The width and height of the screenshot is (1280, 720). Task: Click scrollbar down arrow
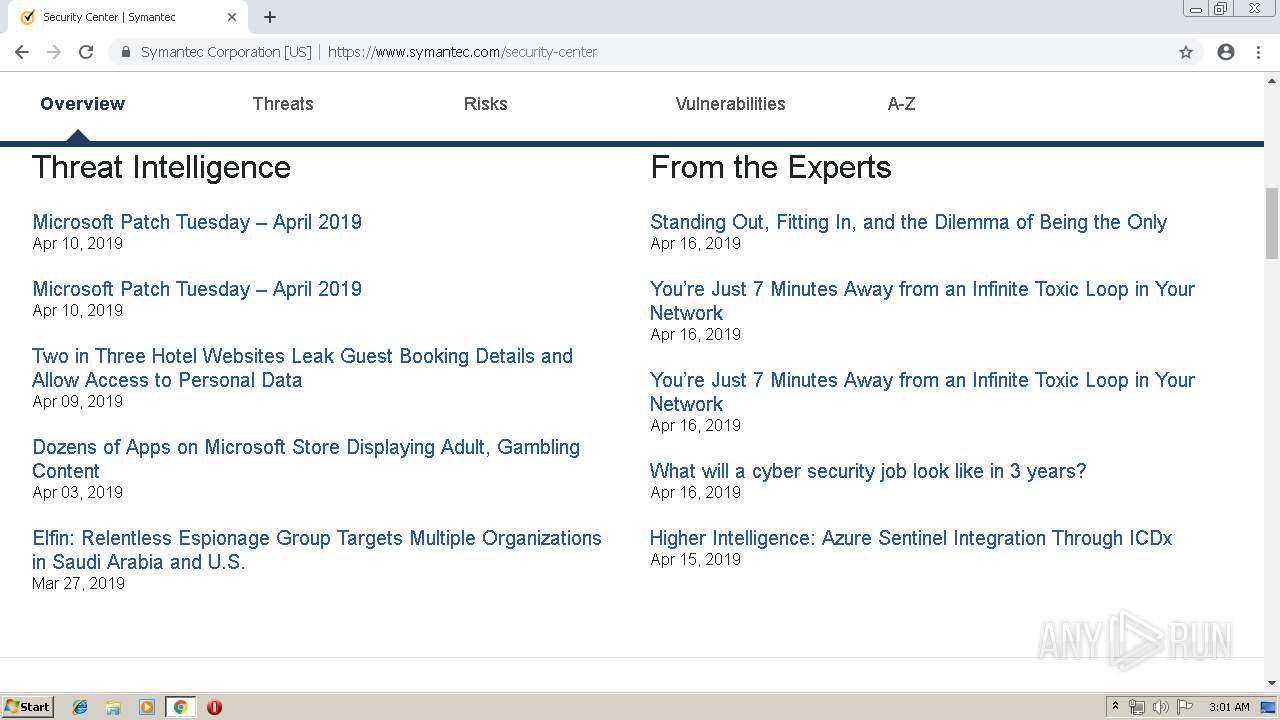(1272, 683)
